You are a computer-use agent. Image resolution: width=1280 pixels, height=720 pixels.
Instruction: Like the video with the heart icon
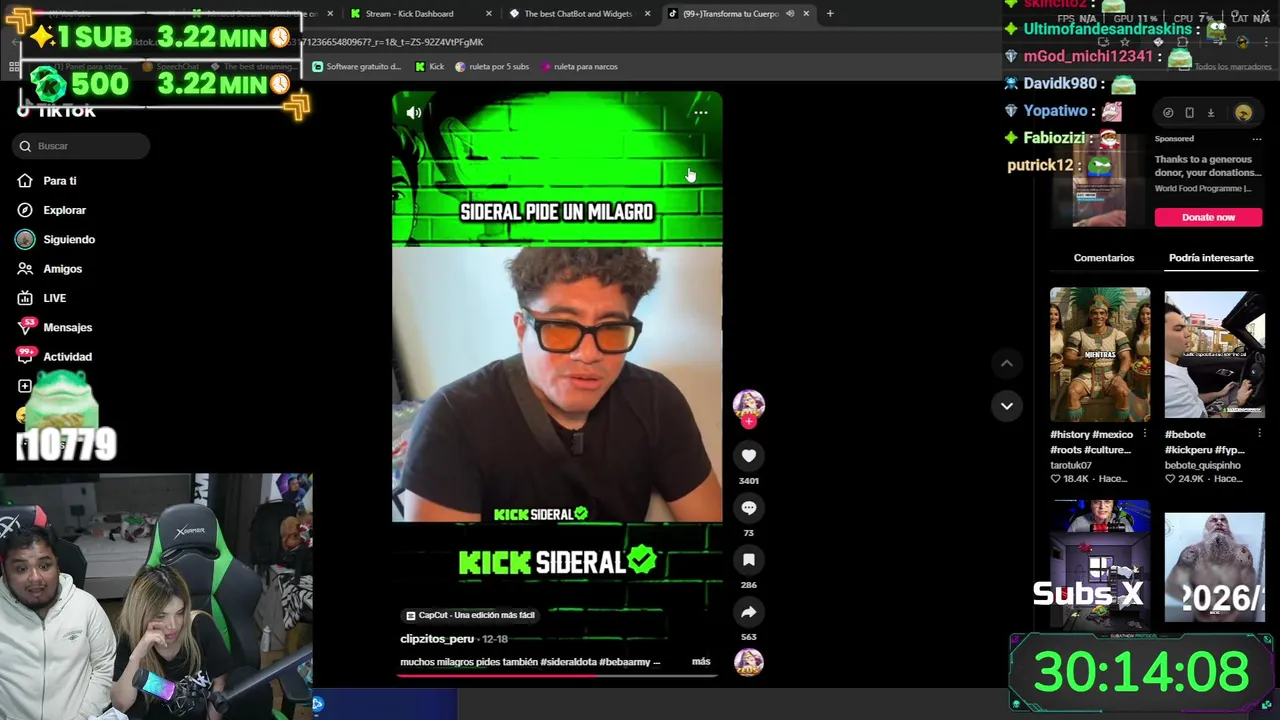pyautogui.click(x=748, y=456)
